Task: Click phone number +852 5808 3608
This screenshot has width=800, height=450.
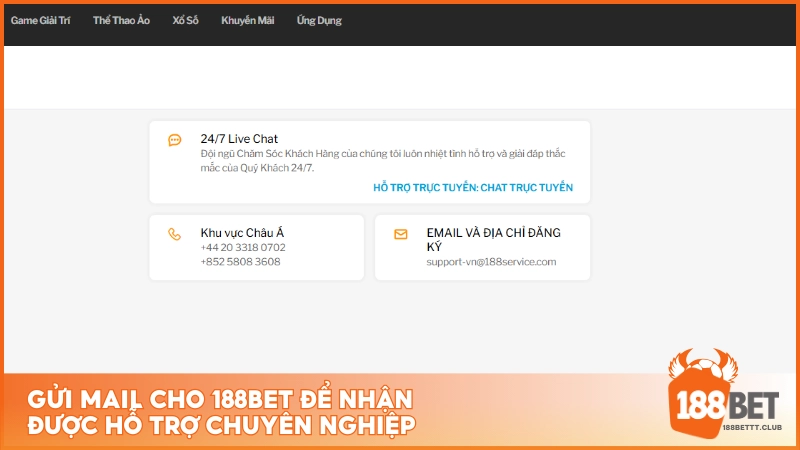Action: click(x=240, y=262)
